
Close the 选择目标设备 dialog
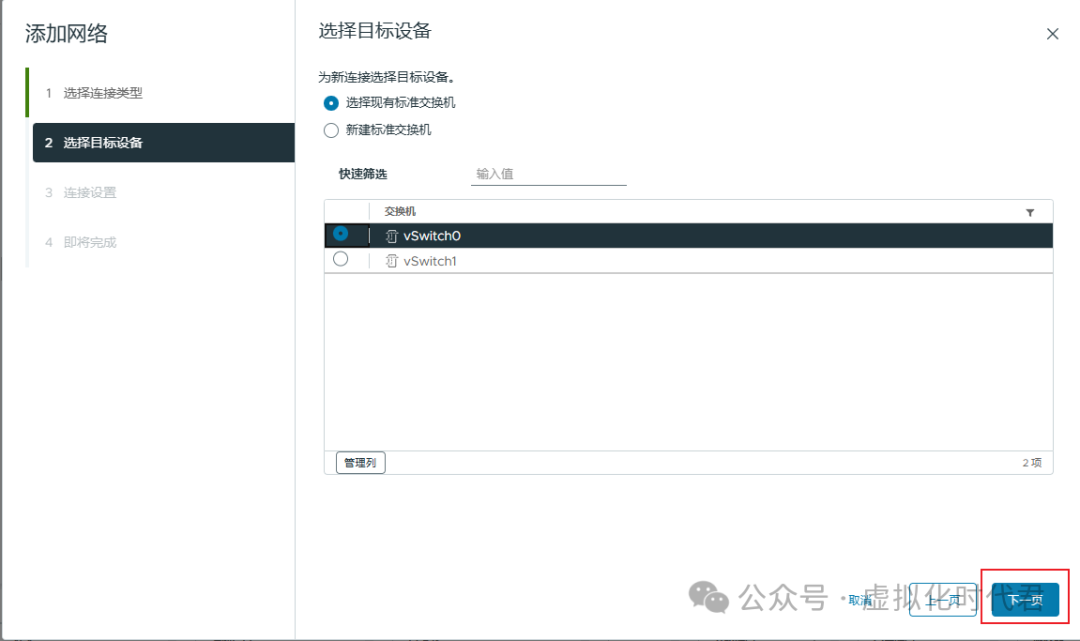point(1052,33)
